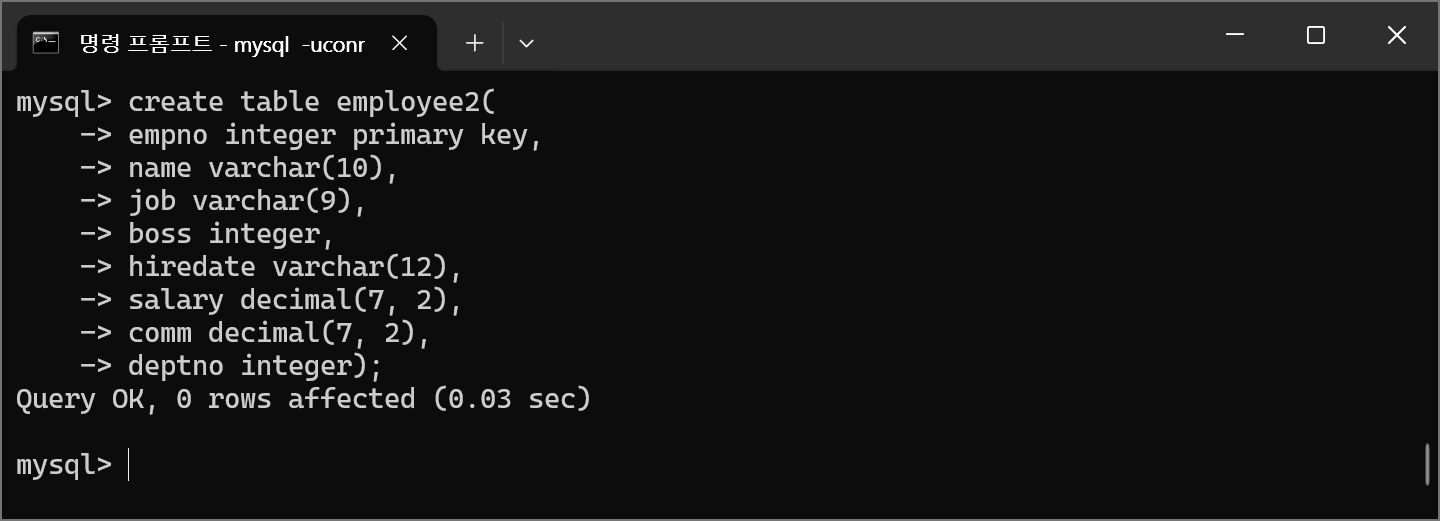The image size is (1440, 521).
Task: Select the mysql command prompt tab title
Action: coord(222,44)
